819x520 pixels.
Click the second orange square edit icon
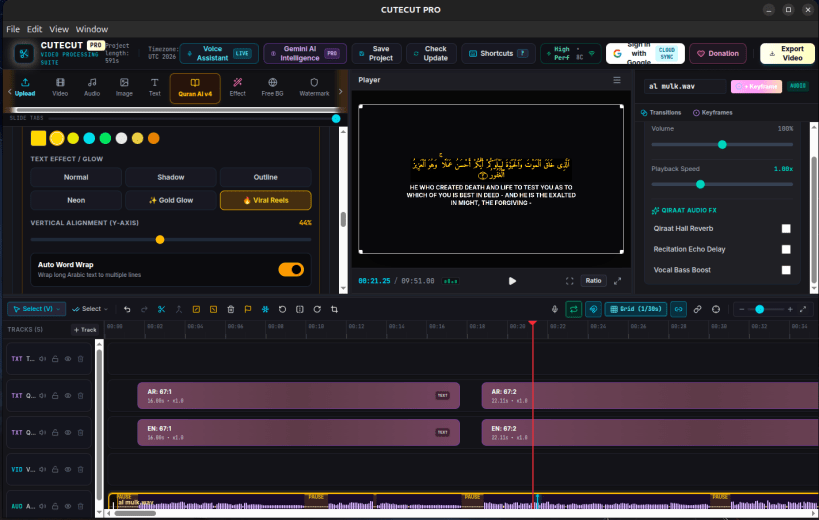(214, 309)
